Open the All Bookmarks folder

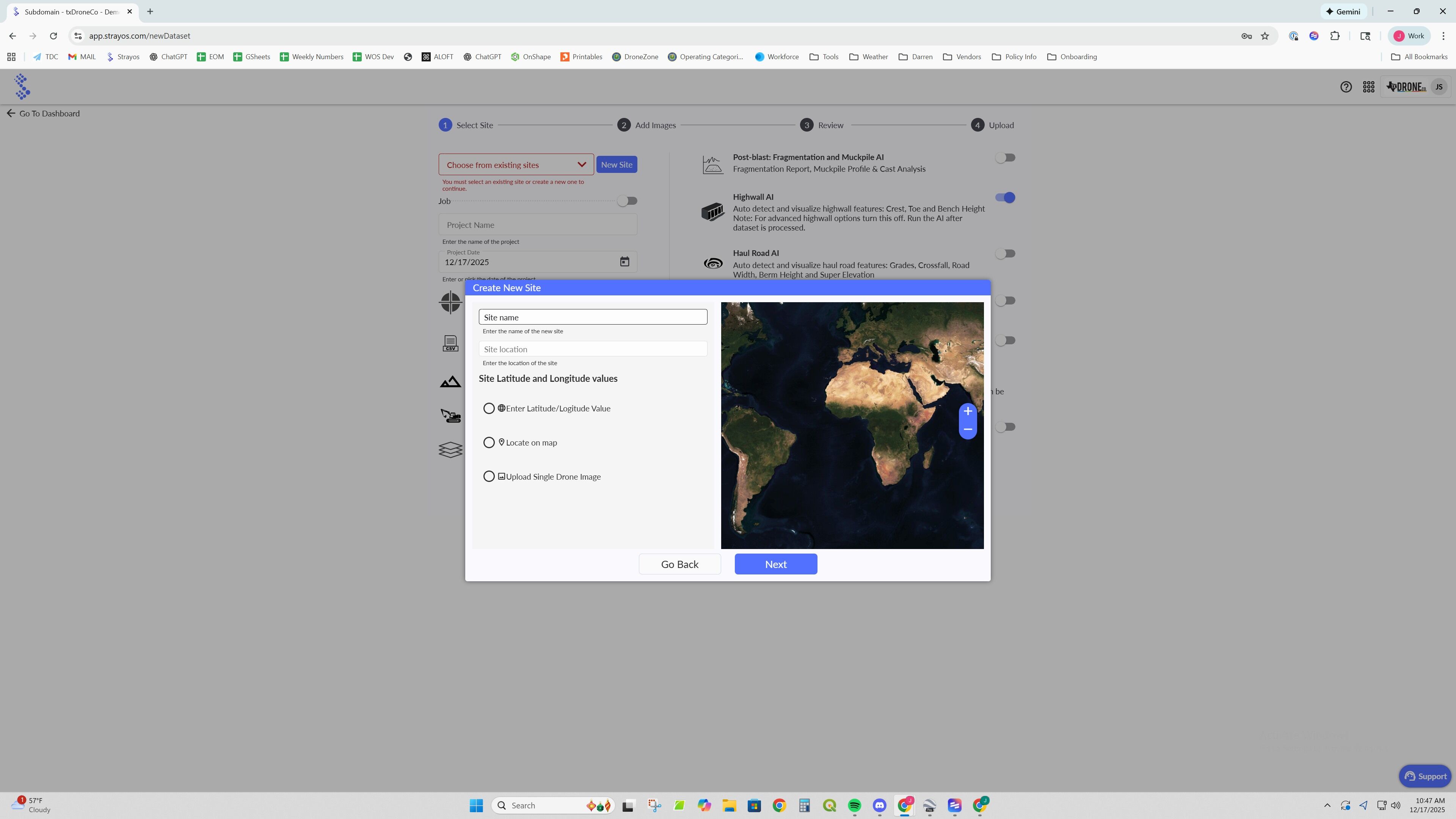1419,56
